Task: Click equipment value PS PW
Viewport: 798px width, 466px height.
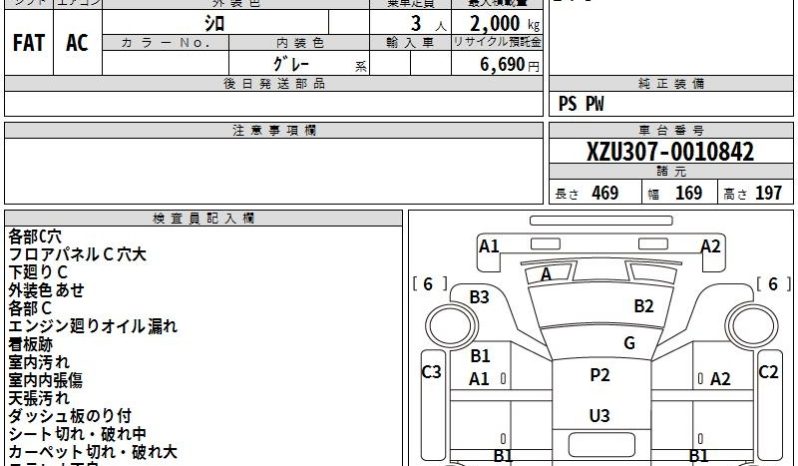Action: [x=581, y=104]
